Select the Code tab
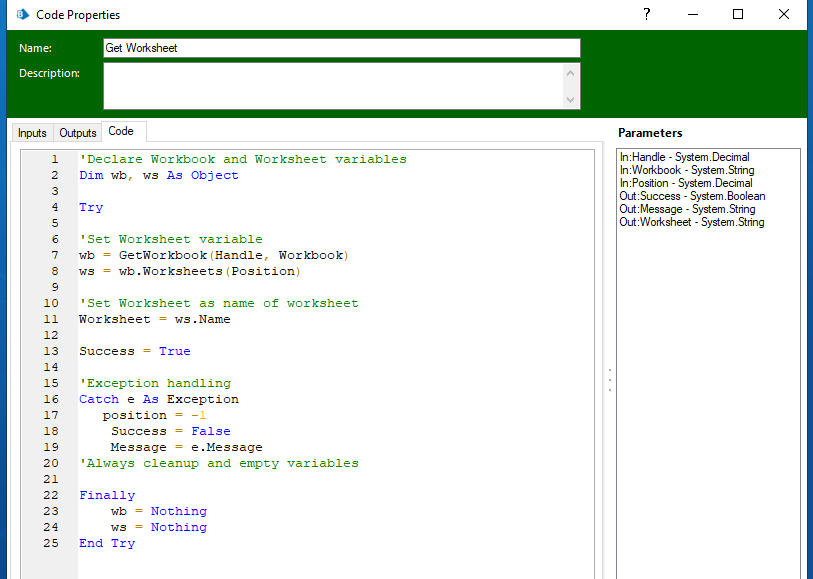The height and width of the screenshot is (579, 813). tap(121, 132)
